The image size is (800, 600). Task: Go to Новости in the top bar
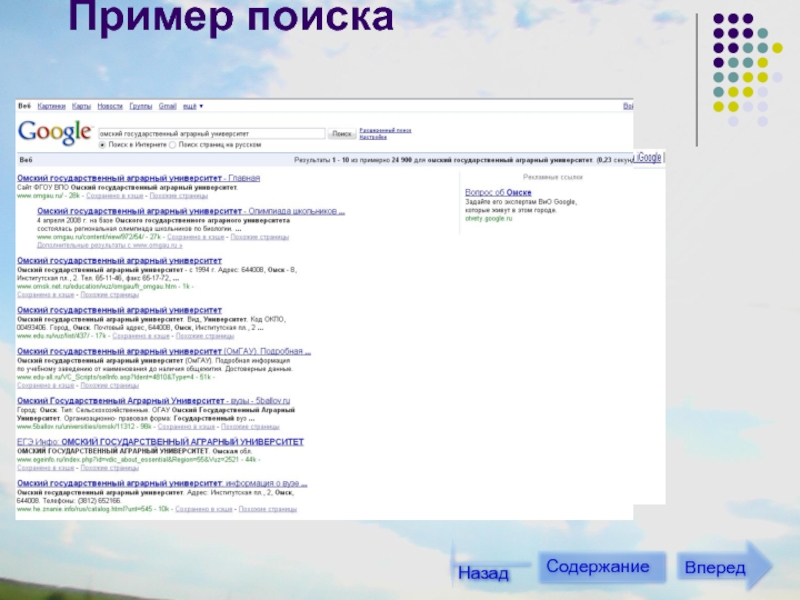(110, 106)
